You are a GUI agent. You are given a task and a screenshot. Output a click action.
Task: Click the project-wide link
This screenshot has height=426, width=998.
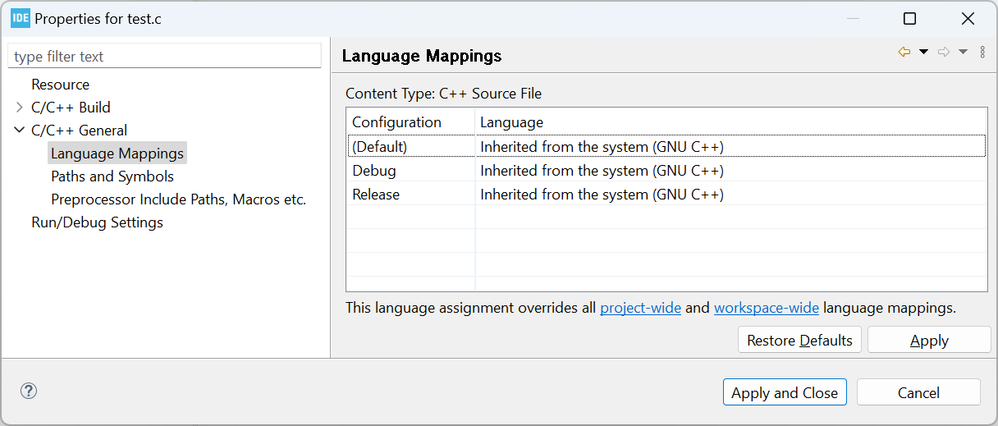[640, 308]
